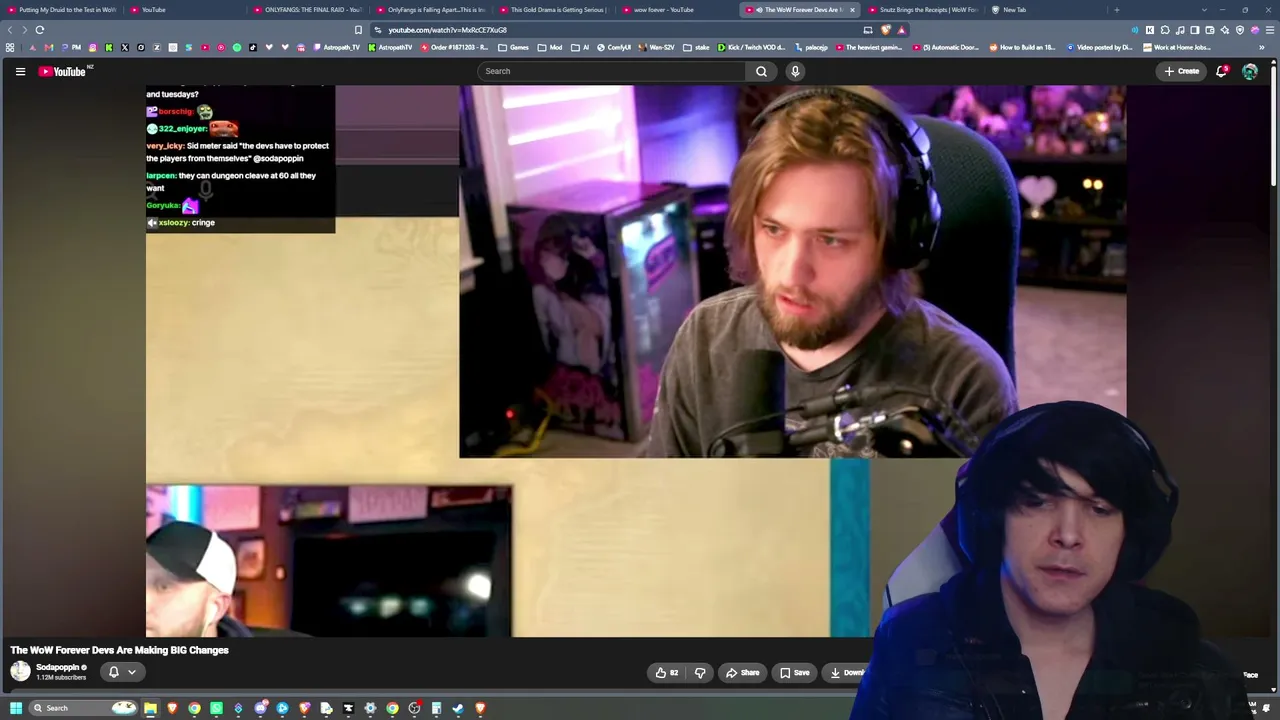Screen dimensions: 1280x720
Task: Launch the Brave browser taskbar icon
Action: click(172, 708)
